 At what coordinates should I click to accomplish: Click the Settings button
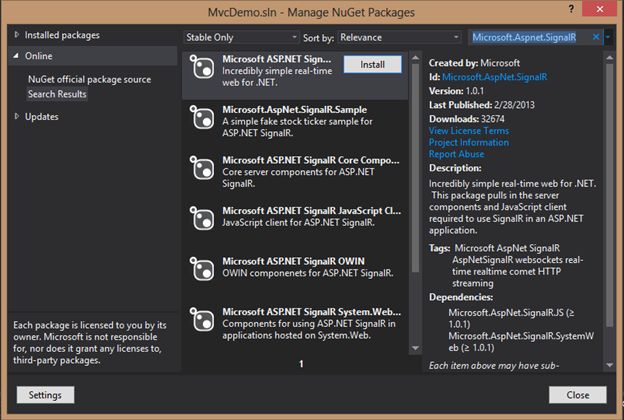[x=45, y=395]
